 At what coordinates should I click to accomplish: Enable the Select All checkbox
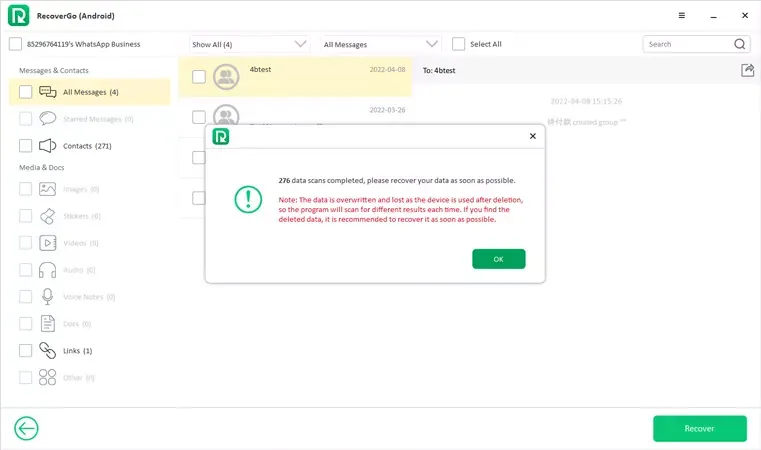point(458,44)
